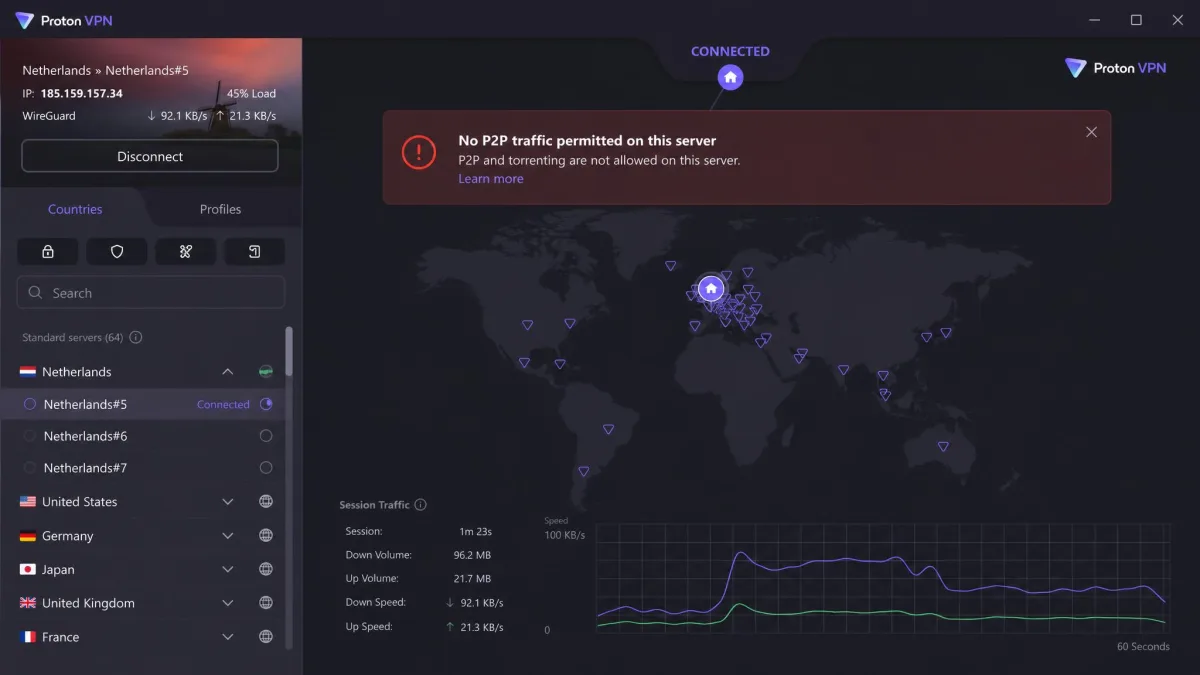Select the server marker over Iceland

(670, 266)
